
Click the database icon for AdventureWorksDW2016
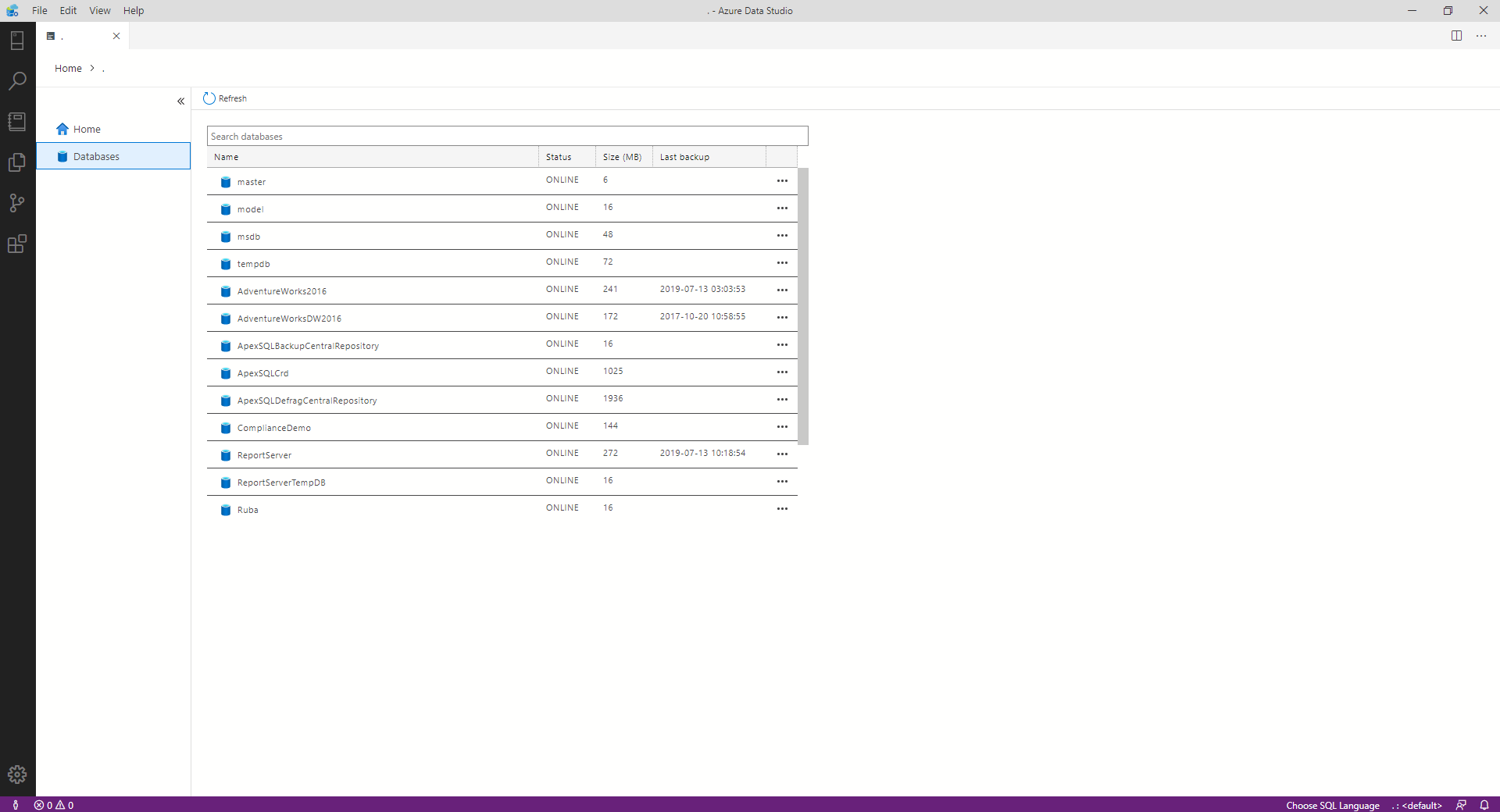pos(226,319)
